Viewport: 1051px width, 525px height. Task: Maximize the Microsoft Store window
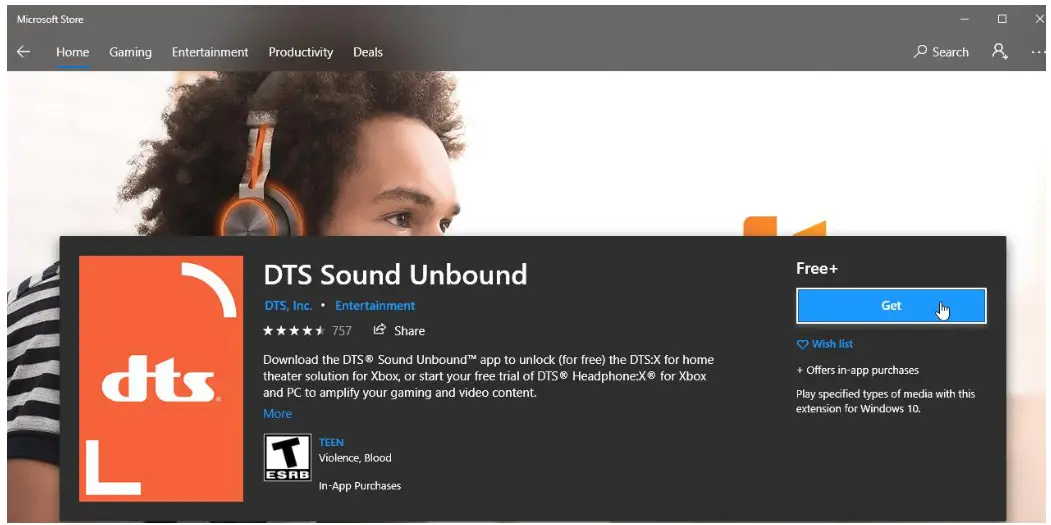click(x=1002, y=19)
